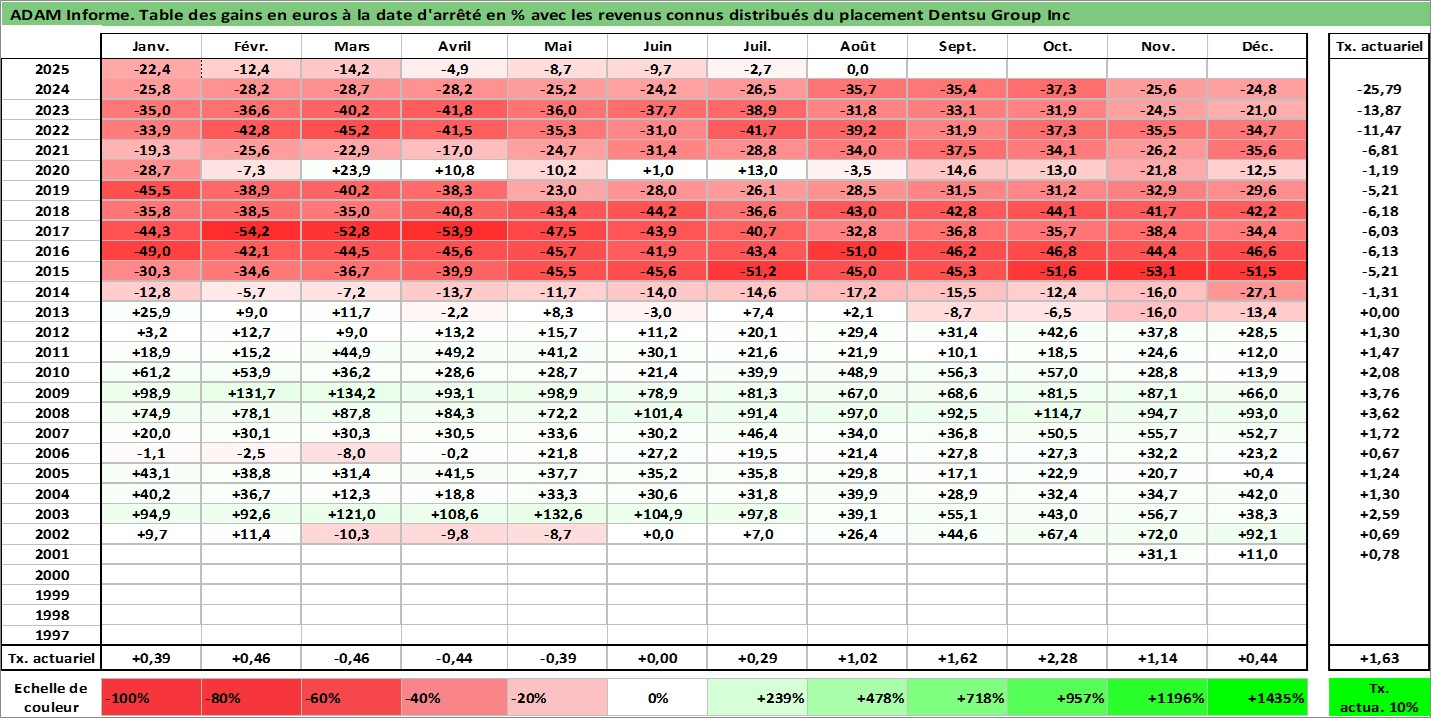The height and width of the screenshot is (718, 1431).
Task: Select the 2025 row label
Action: (51, 69)
